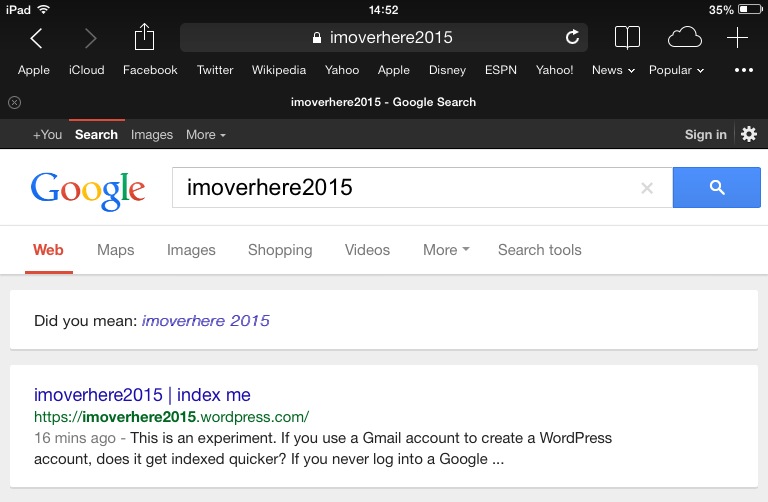768x502 pixels.
Task: Clear the search box with X
Action: [647, 187]
